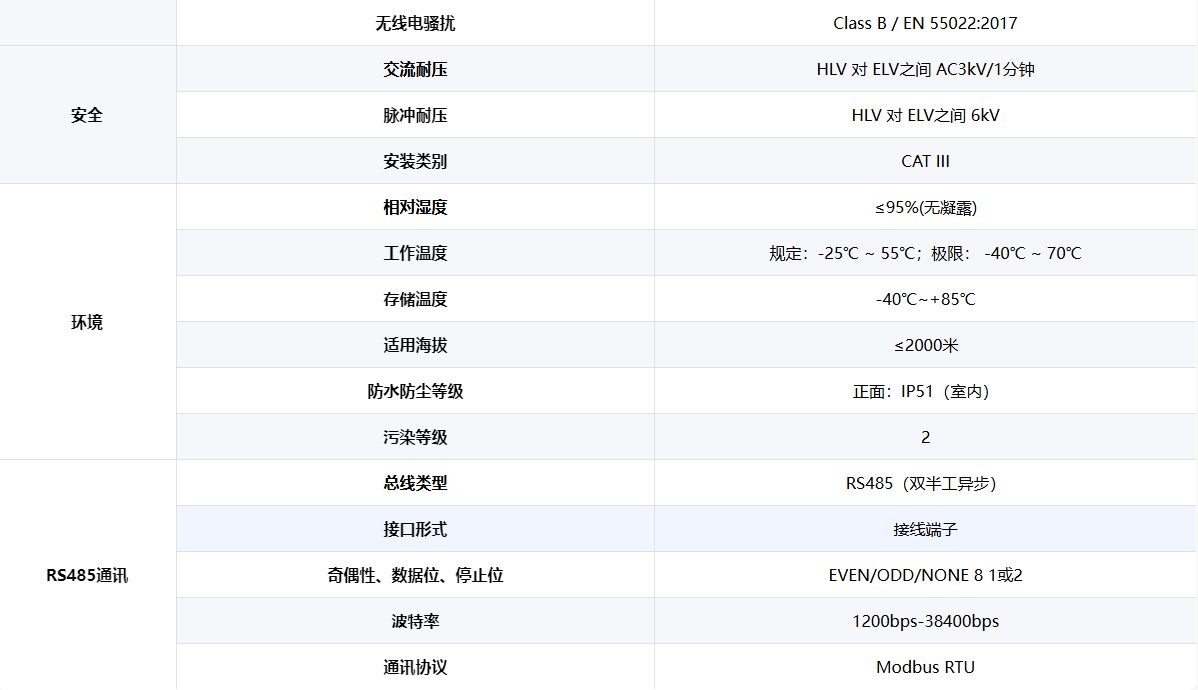This screenshot has height=690, width=1198.
Task: Click the ≤2000米 altitude value
Action: (x=925, y=345)
